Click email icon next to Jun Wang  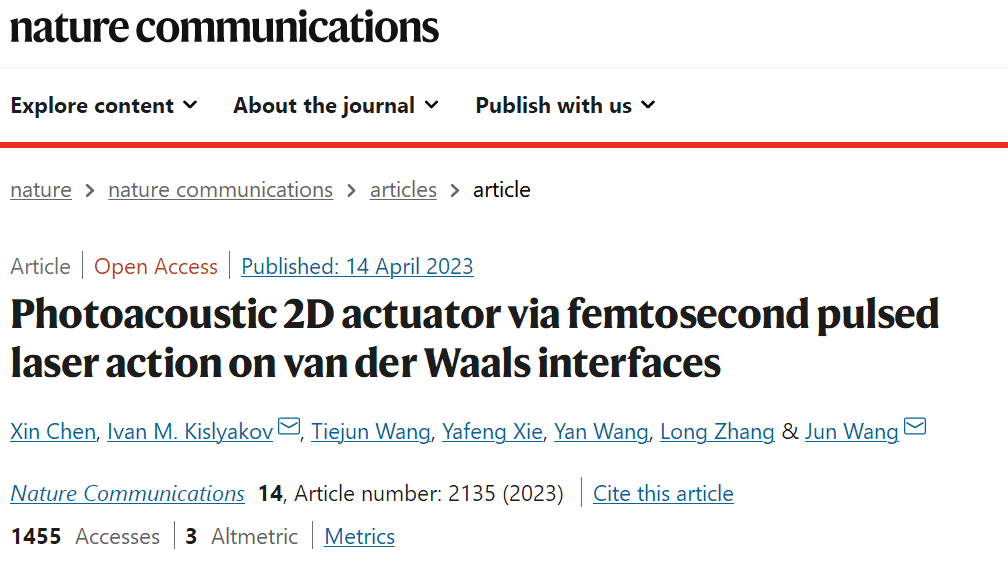tap(915, 428)
